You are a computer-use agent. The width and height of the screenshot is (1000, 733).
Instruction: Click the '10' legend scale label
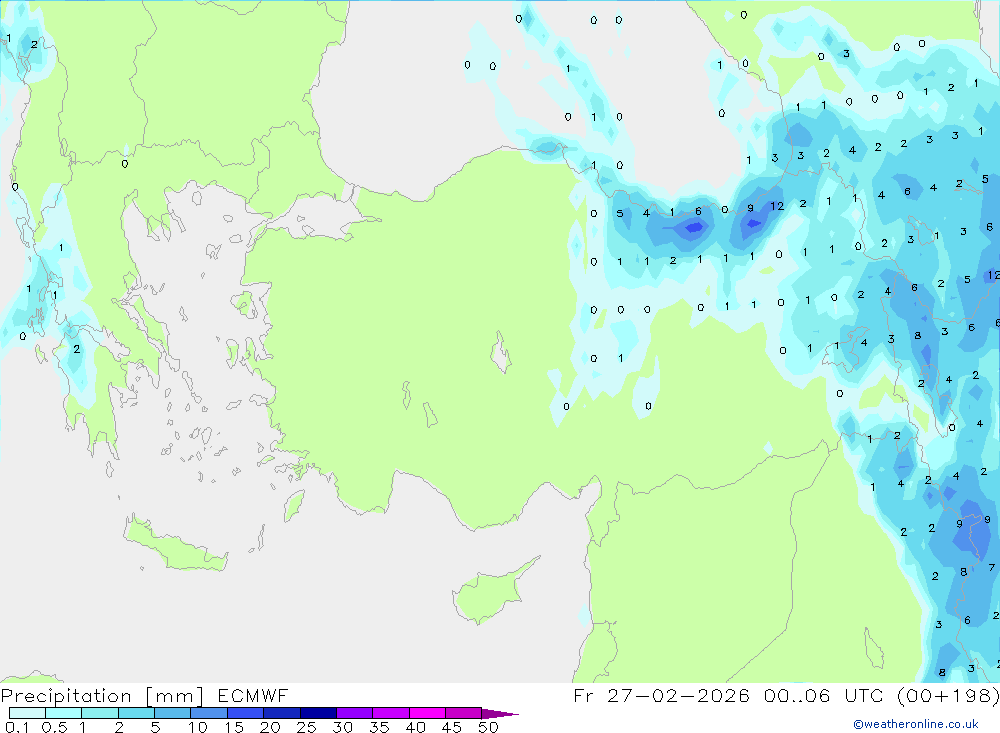pyautogui.click(x=198, y=727)
